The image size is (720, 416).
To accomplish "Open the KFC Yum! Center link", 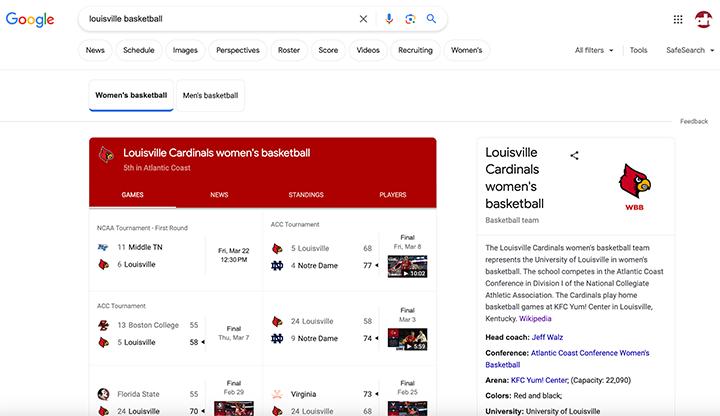I will tap(540, 380).
